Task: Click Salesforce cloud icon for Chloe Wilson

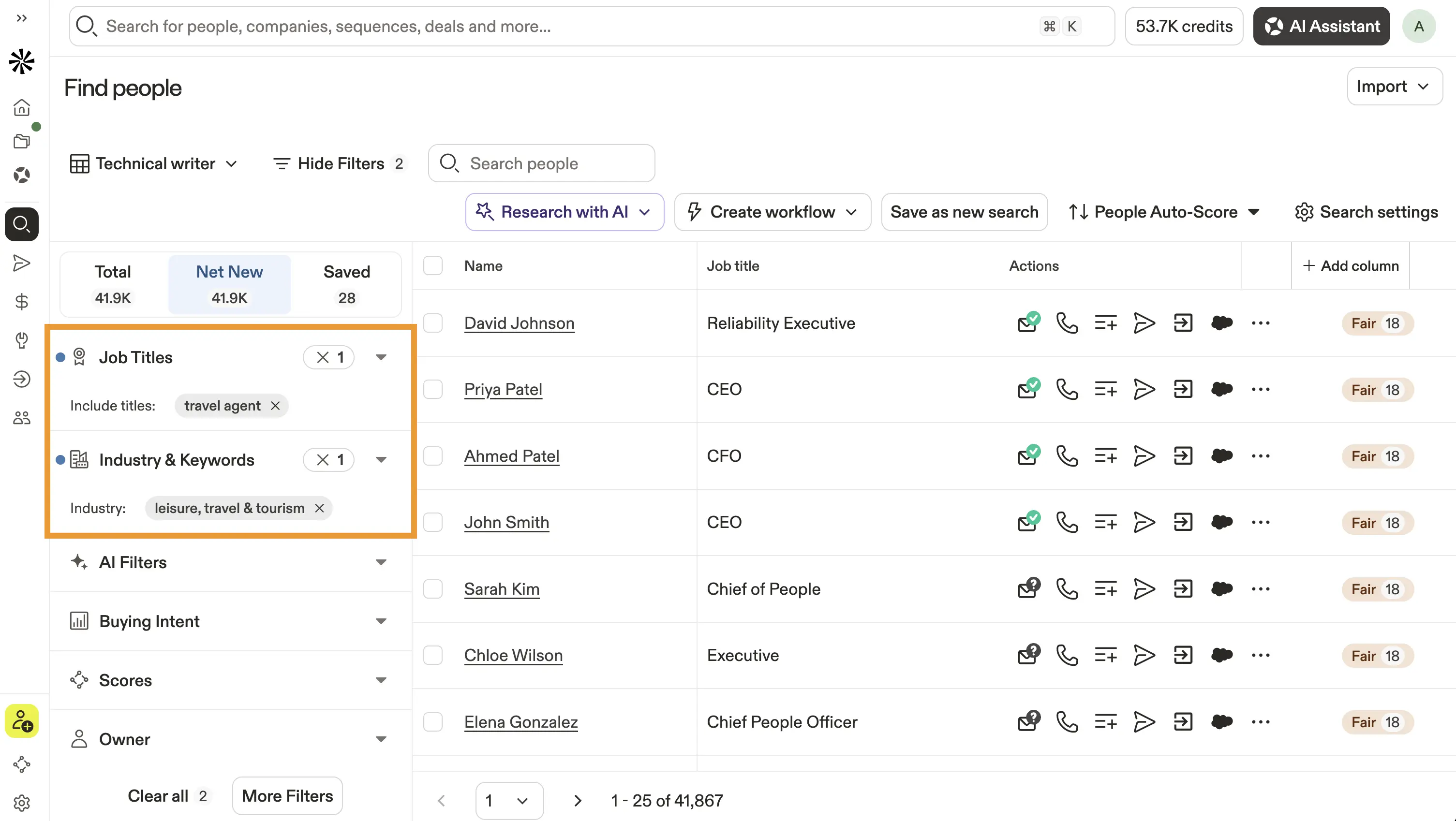Action: pos(1222,656)
